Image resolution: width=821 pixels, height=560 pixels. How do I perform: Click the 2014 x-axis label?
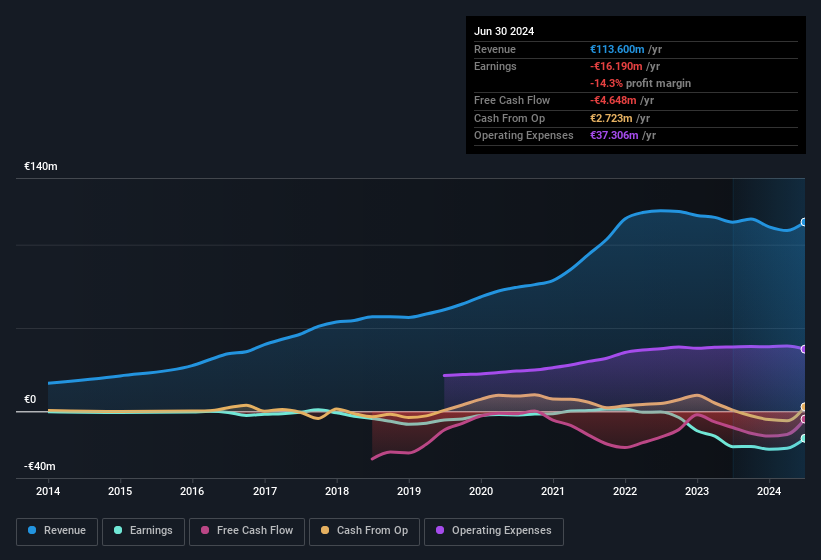click(48, 491)
